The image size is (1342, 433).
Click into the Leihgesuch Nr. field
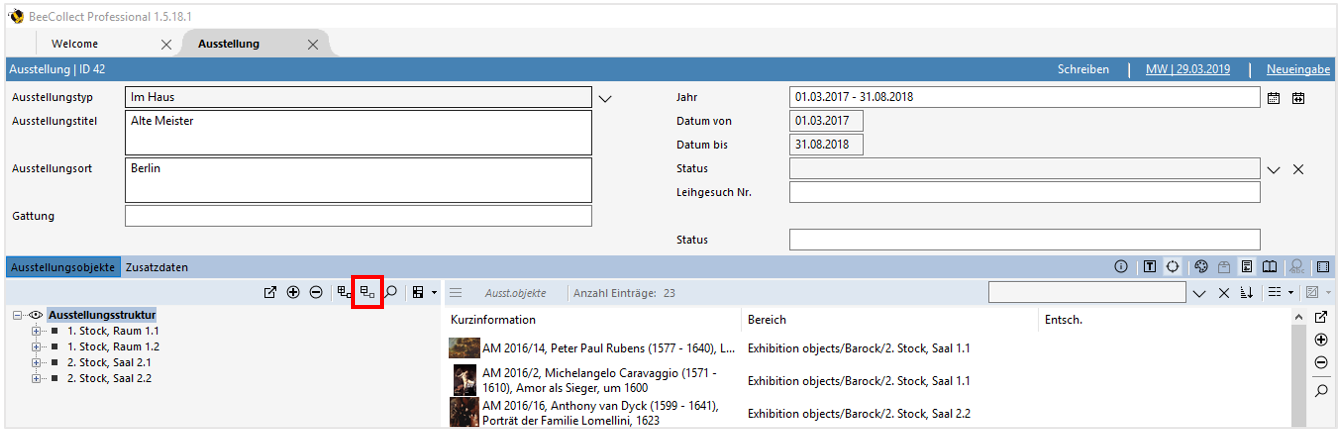tap(1024, 192)
